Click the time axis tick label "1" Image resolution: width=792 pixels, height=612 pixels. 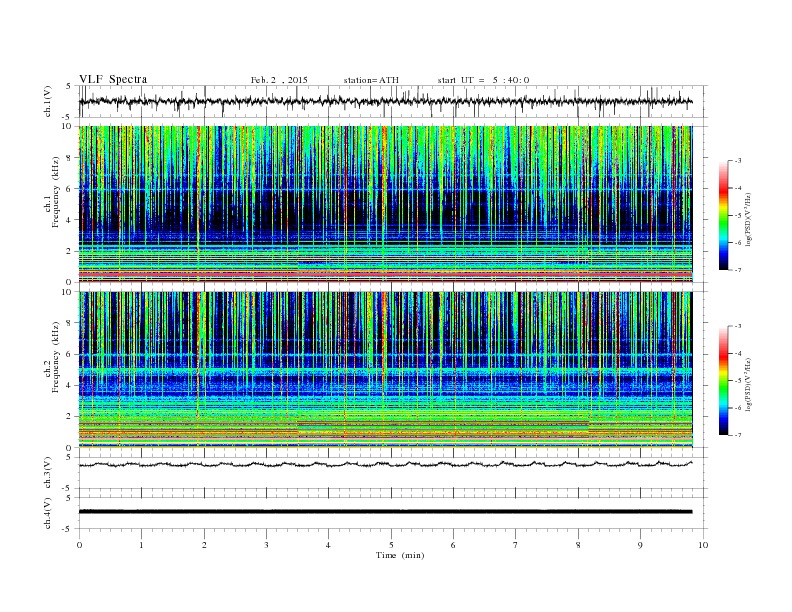pyautogui.click(x=141, y=545)
